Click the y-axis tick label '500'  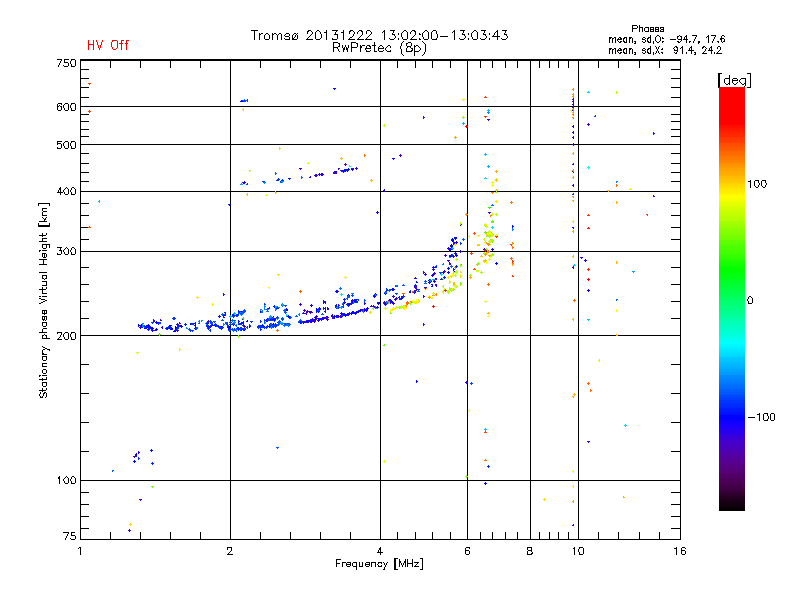point(66,145)
